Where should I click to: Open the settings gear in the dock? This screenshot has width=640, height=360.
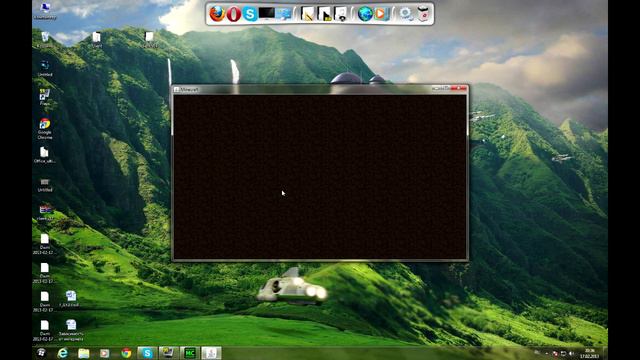405,14
